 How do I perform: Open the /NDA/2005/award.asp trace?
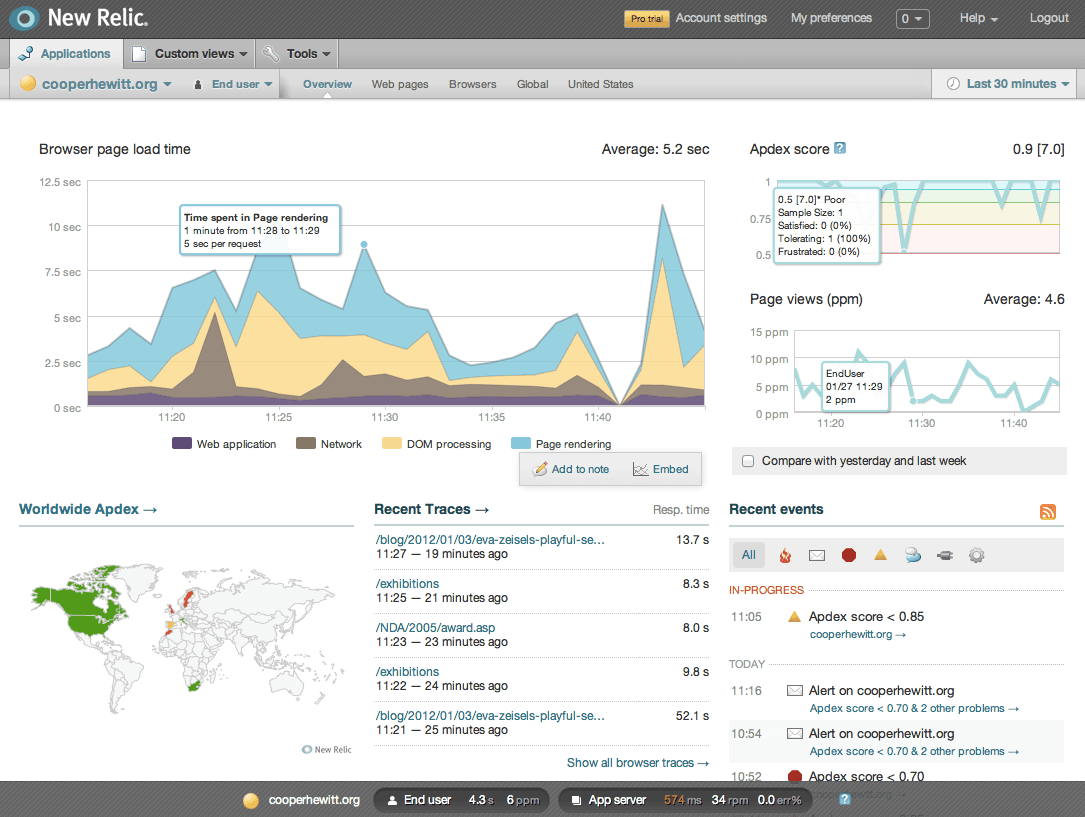coord(435,627)
